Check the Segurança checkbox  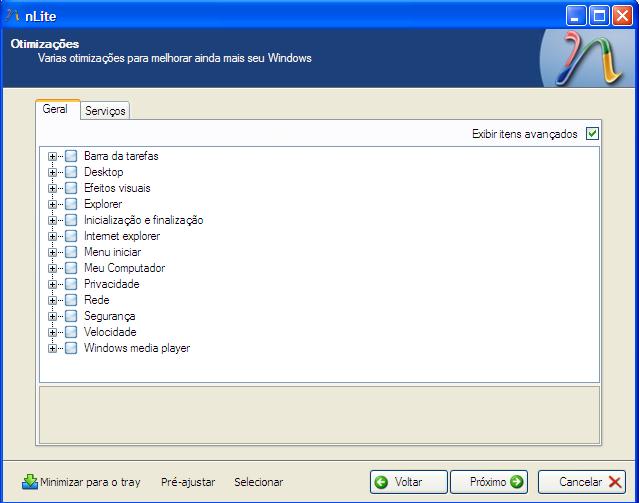71,316
